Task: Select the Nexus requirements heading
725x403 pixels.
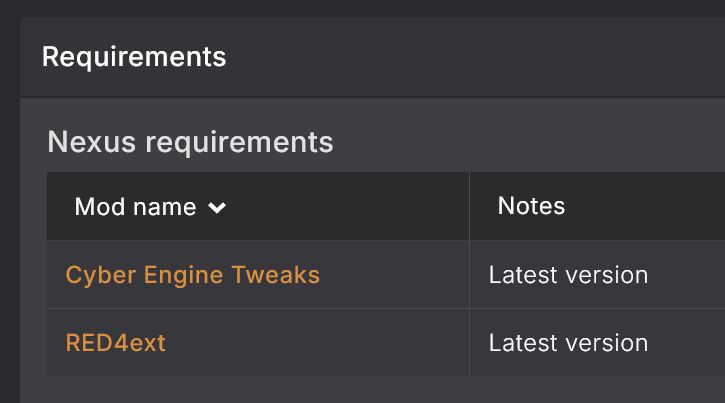Action: point(190,142)
